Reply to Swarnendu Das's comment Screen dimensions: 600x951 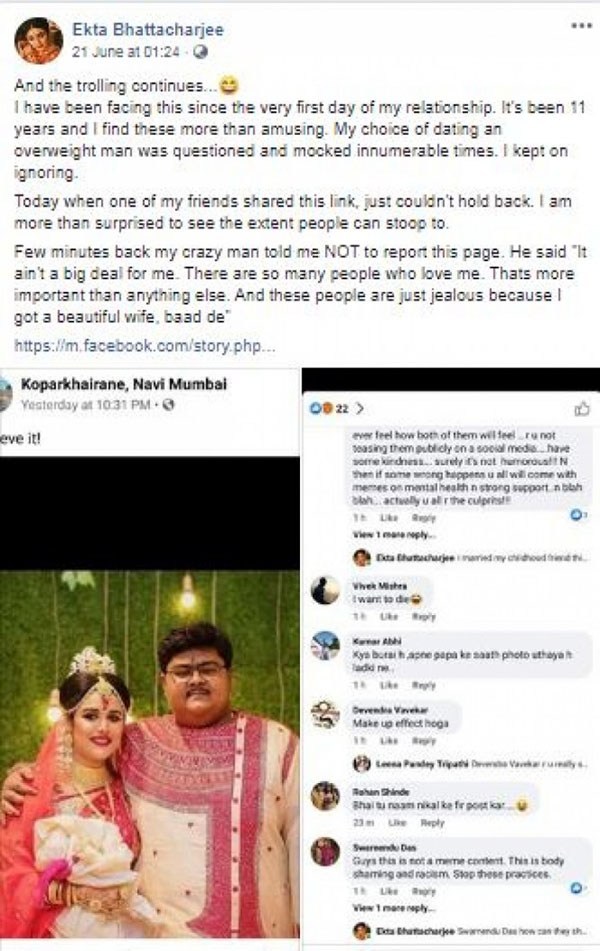(x=424, y=890)
